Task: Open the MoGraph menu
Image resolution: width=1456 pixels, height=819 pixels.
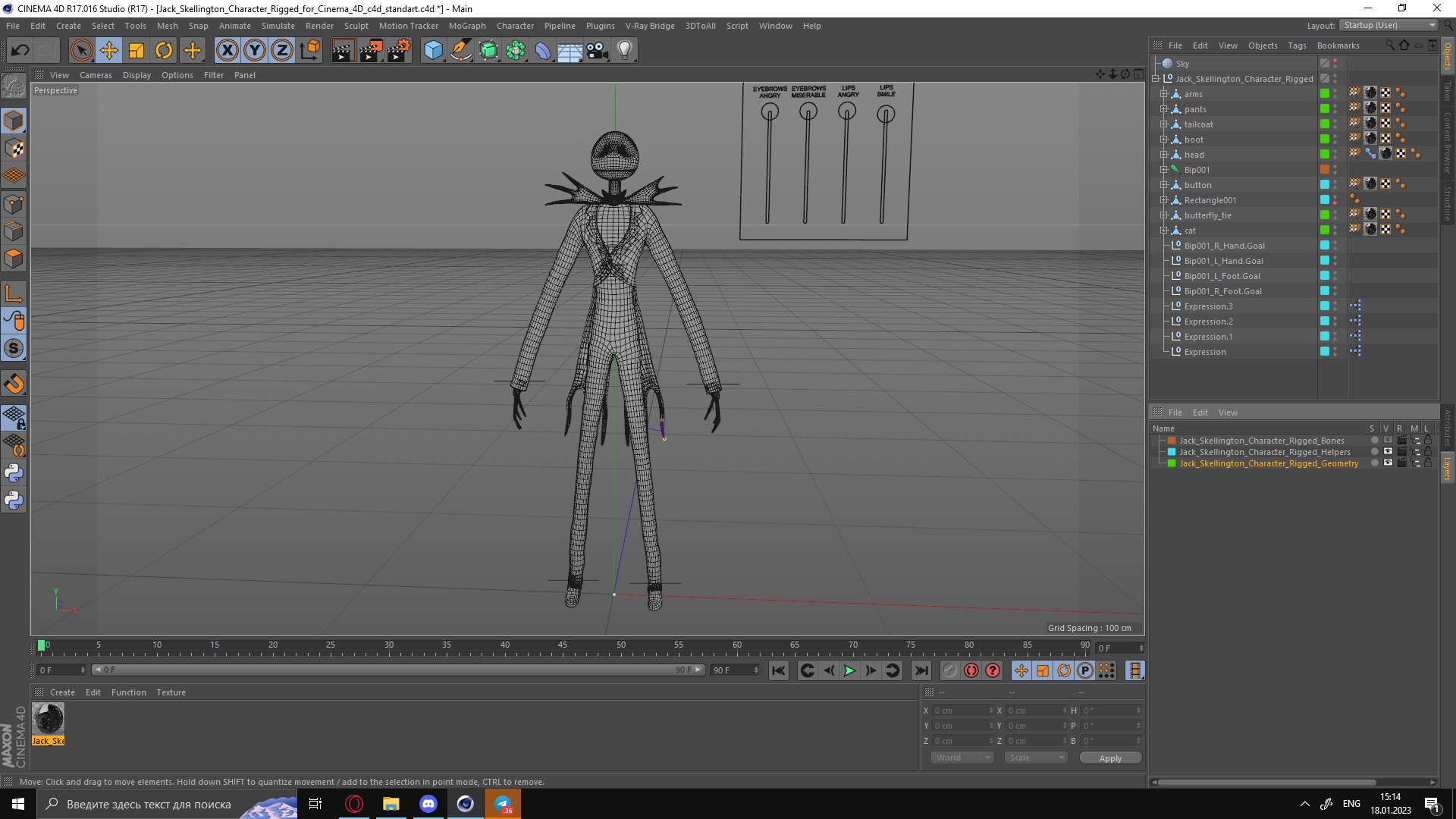Action: [467, 26]
